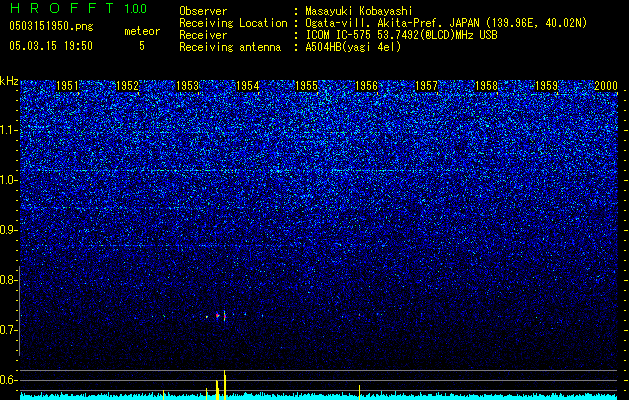Click the kHz axis unit label
629x400 pixels.
(9, 81)
